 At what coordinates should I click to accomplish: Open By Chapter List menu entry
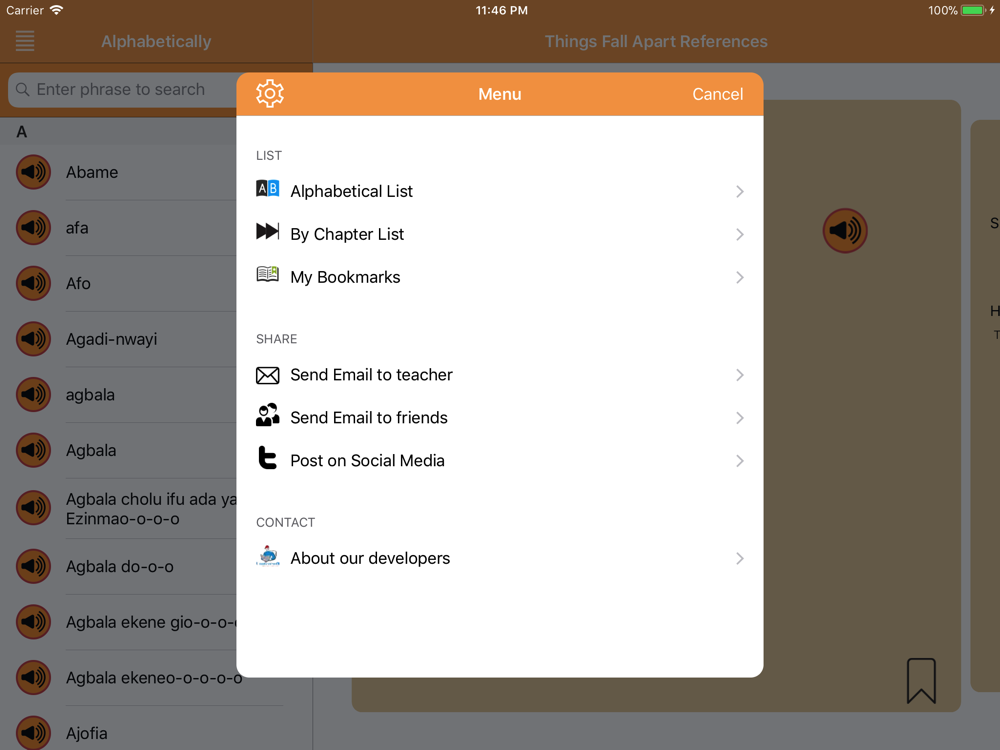pyautogui.click(x=500, y=234)
